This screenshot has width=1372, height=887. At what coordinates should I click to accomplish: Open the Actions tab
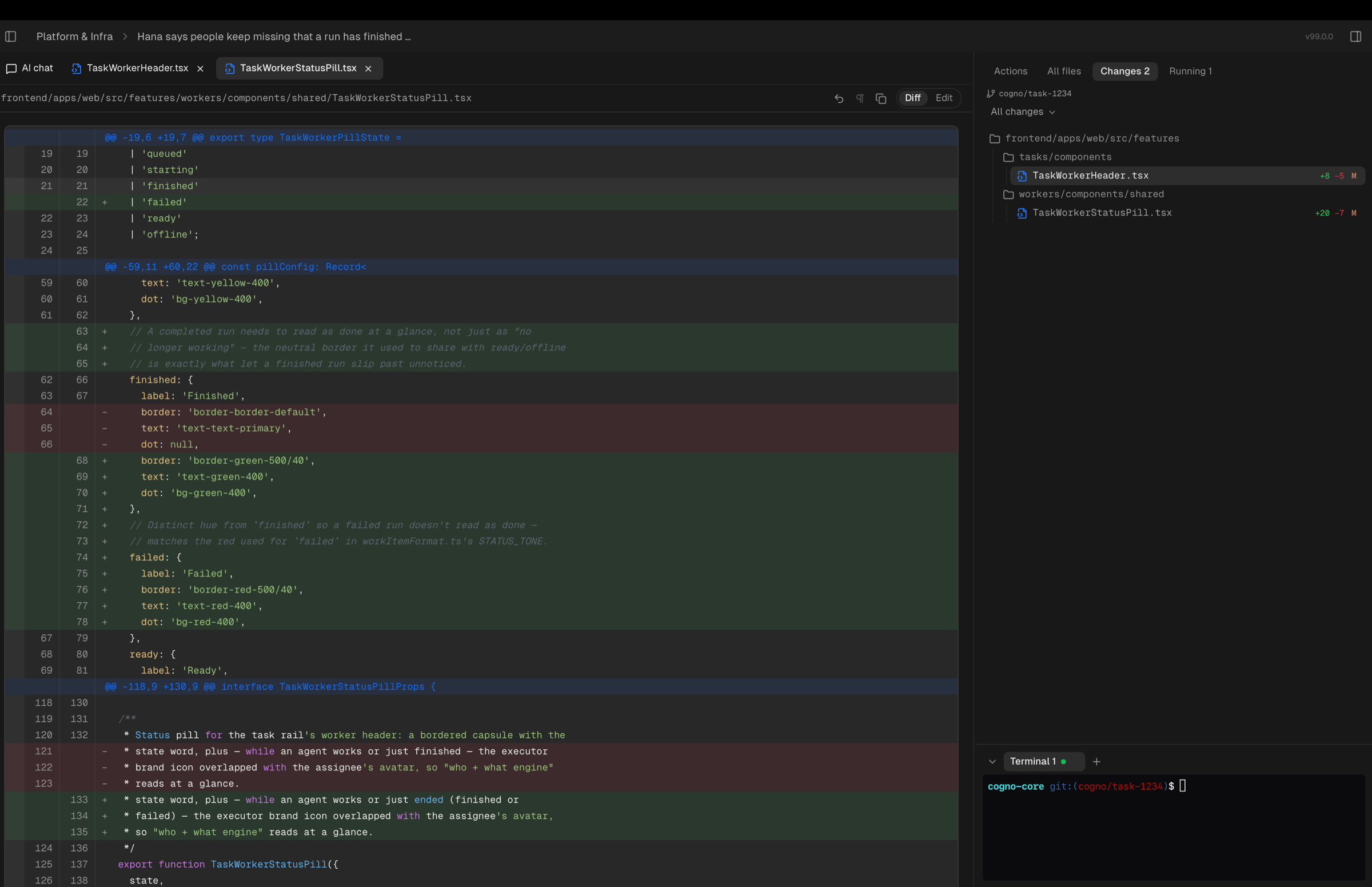pos(1011,71)
